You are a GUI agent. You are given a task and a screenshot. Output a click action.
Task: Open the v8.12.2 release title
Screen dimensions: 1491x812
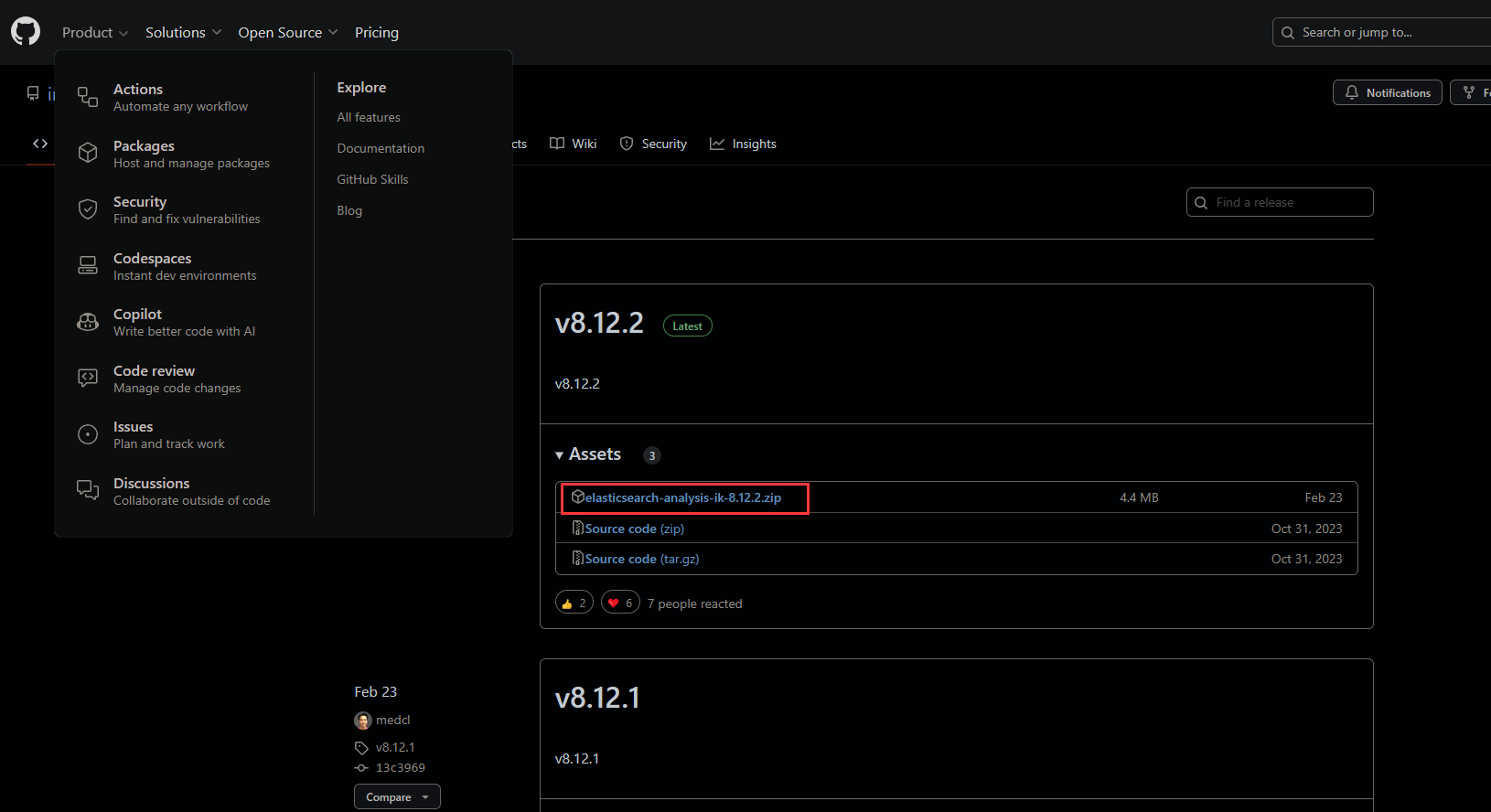tap(599, 323)
